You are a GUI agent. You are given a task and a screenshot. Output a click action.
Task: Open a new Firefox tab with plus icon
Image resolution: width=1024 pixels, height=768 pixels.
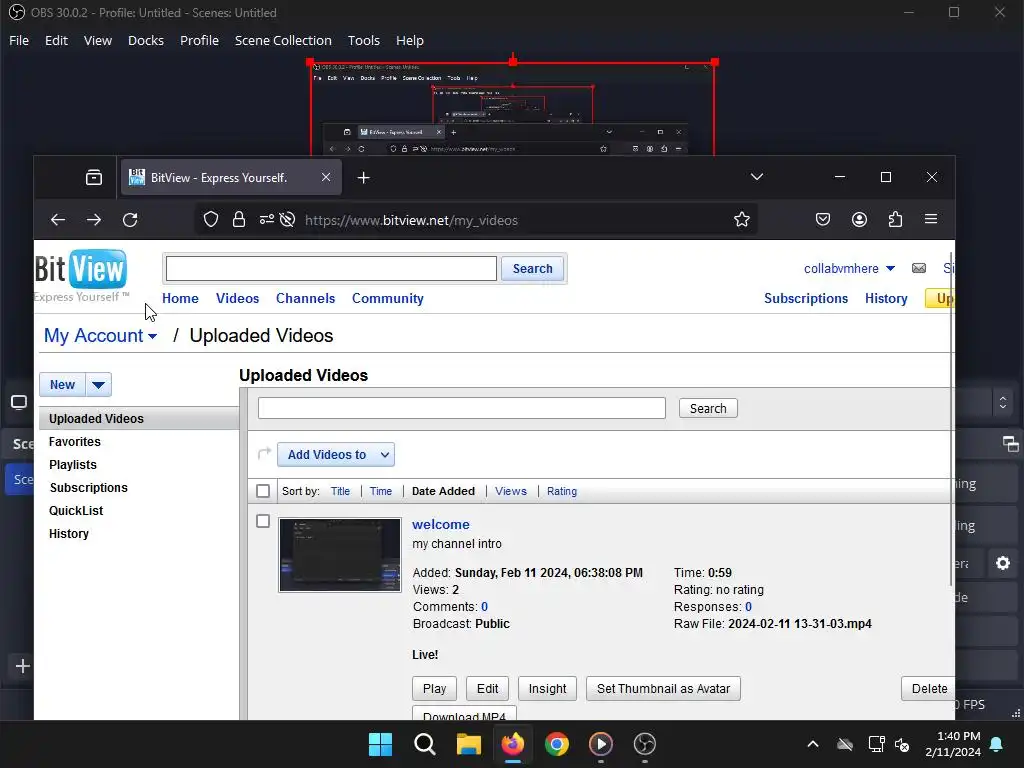[364, 178]
